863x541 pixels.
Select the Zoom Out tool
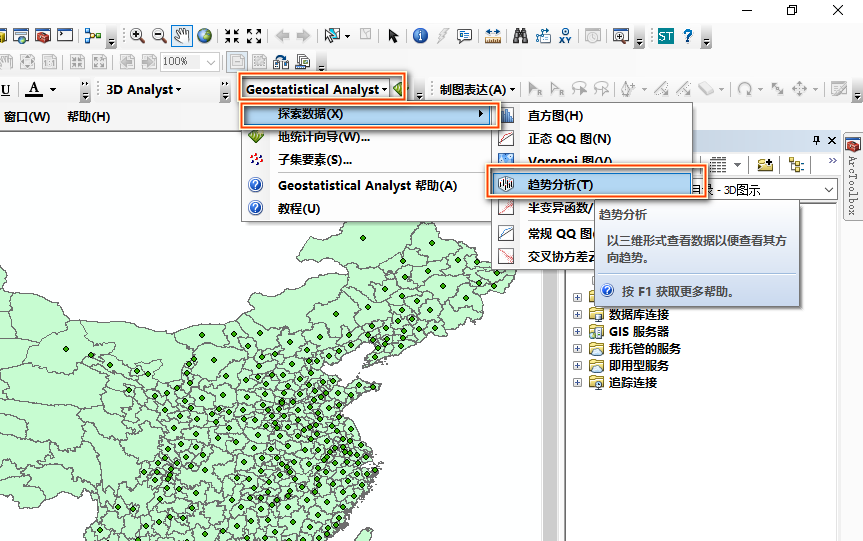tap(160, 36)
